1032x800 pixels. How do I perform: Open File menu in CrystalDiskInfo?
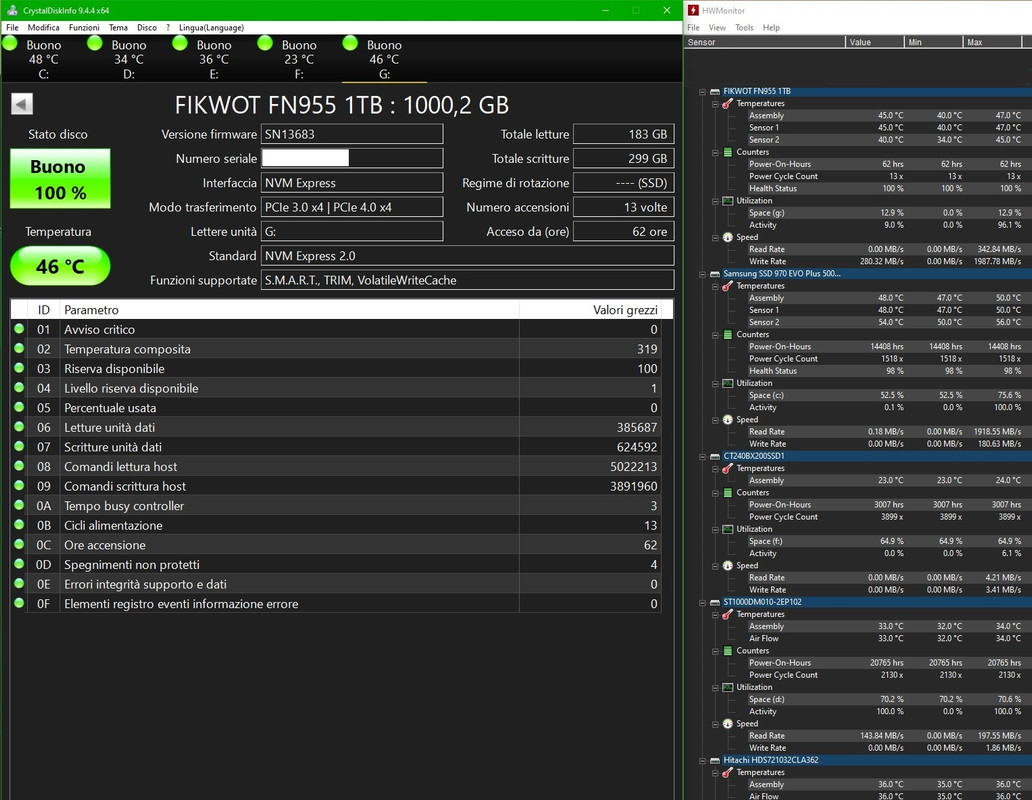[x=13, y=28]
